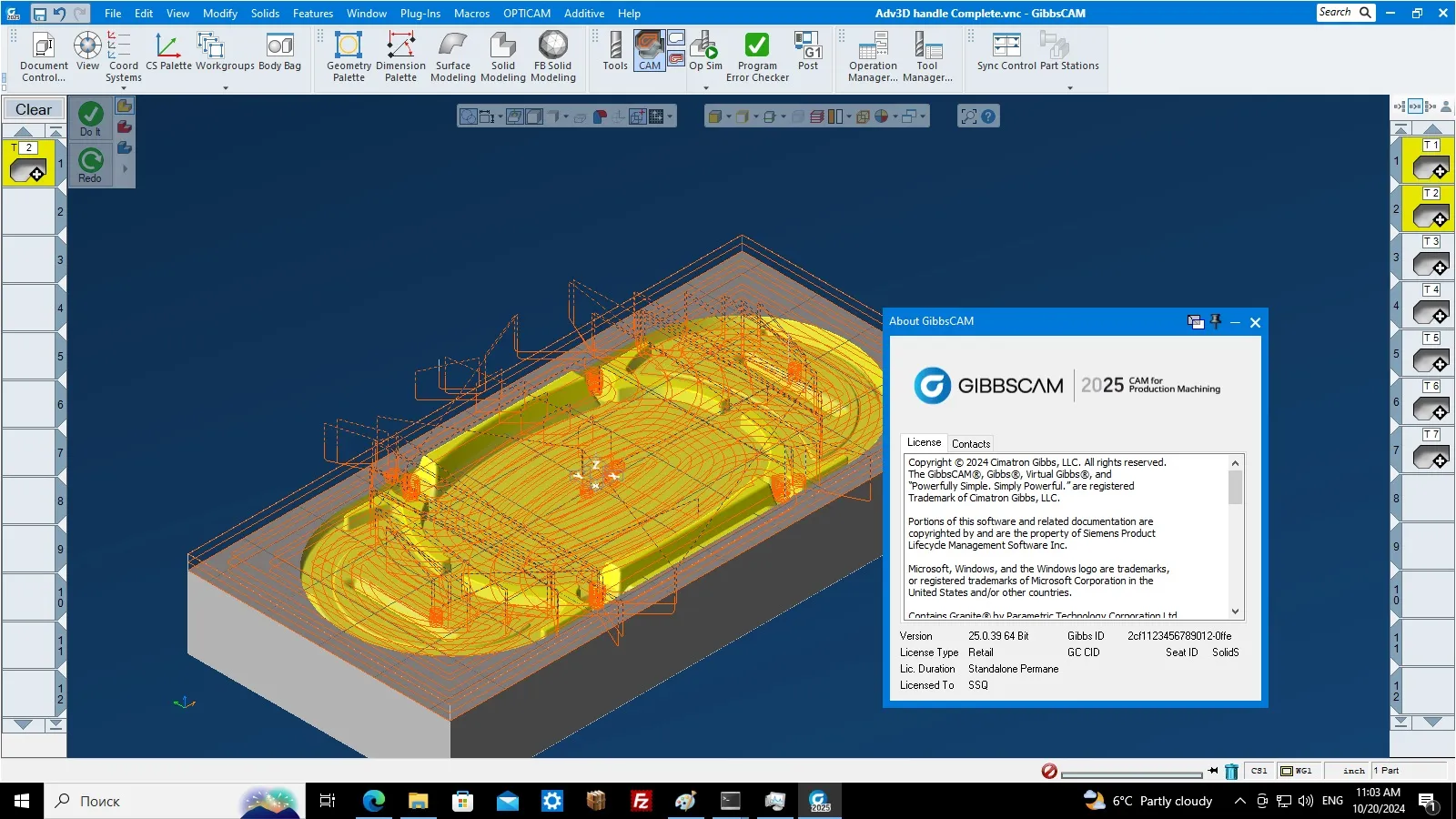The height and width of the screenshot is (819, 1456).
Task: Click the red stop icon in status bar
Action: pyautogui.click(x=1049, y=772)
